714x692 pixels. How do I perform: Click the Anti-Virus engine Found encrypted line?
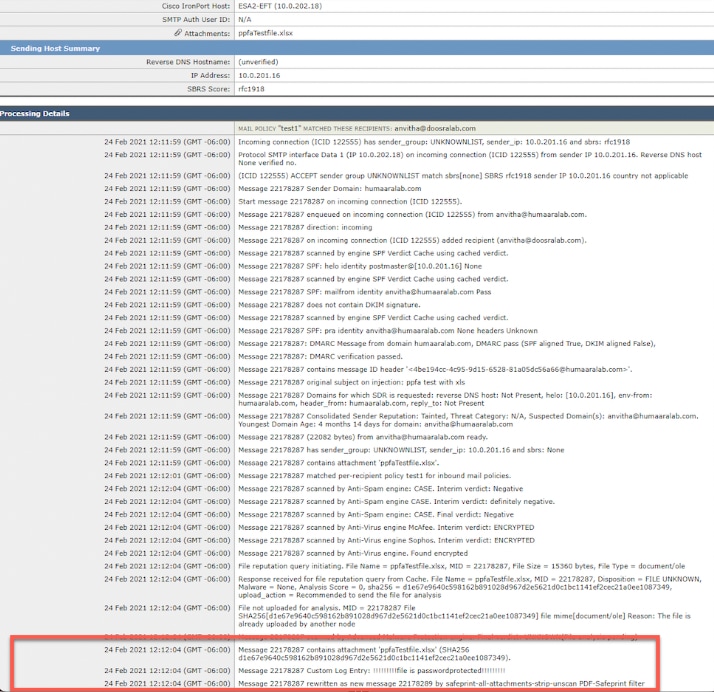tap(353, 554)
